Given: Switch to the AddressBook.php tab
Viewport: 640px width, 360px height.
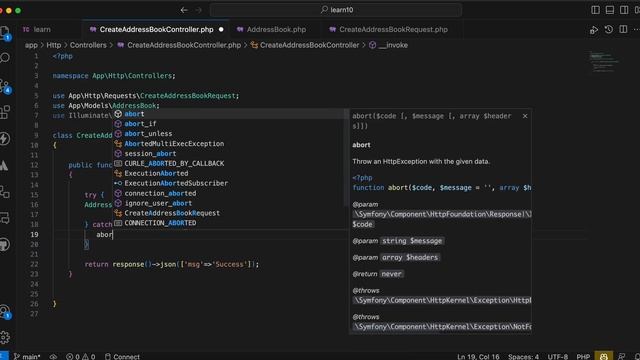Looking at the screenshot, I should coord(276,29).
